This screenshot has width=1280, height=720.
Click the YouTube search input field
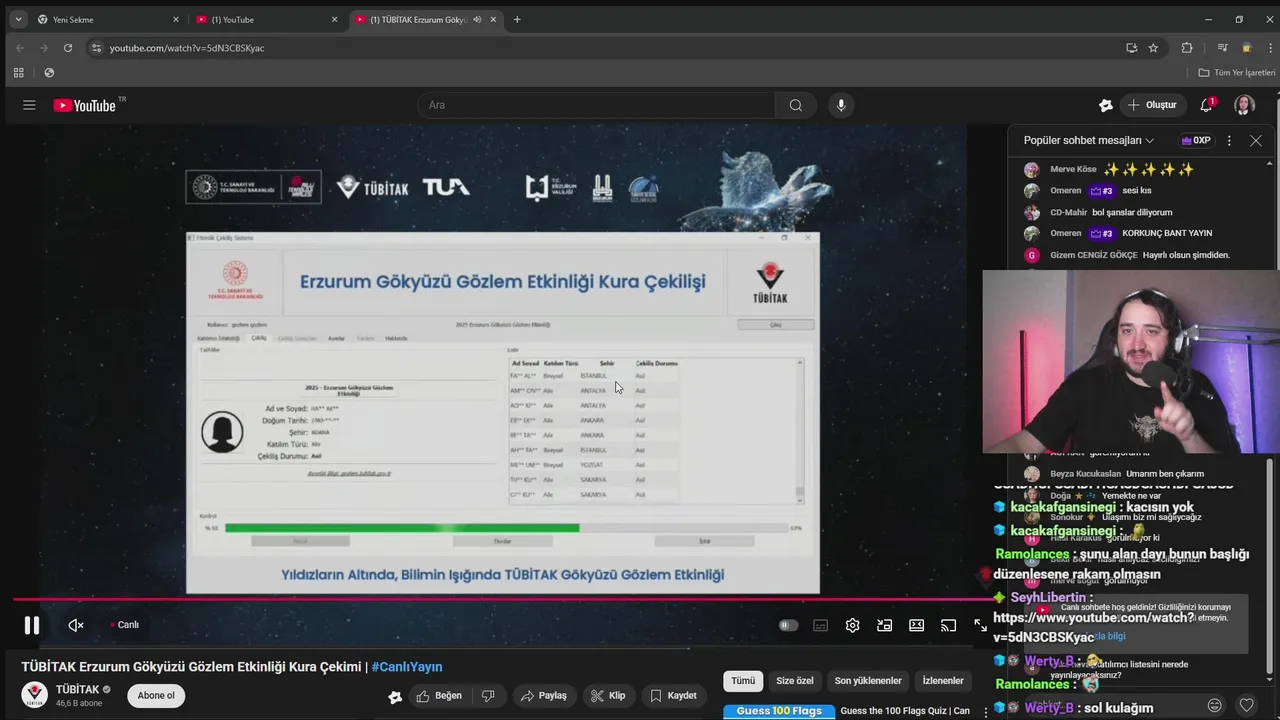pos(596,105)
